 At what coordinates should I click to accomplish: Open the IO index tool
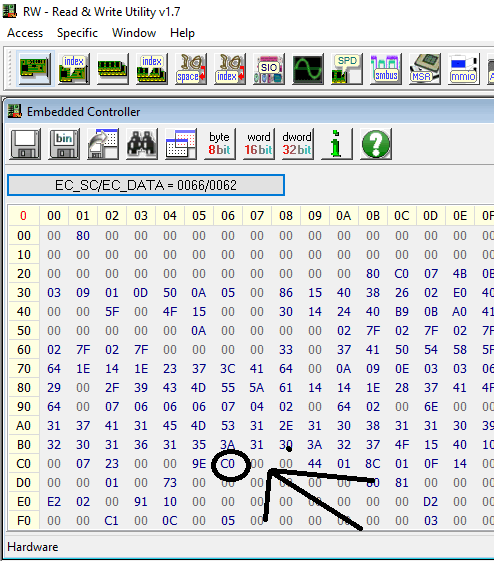230,69
